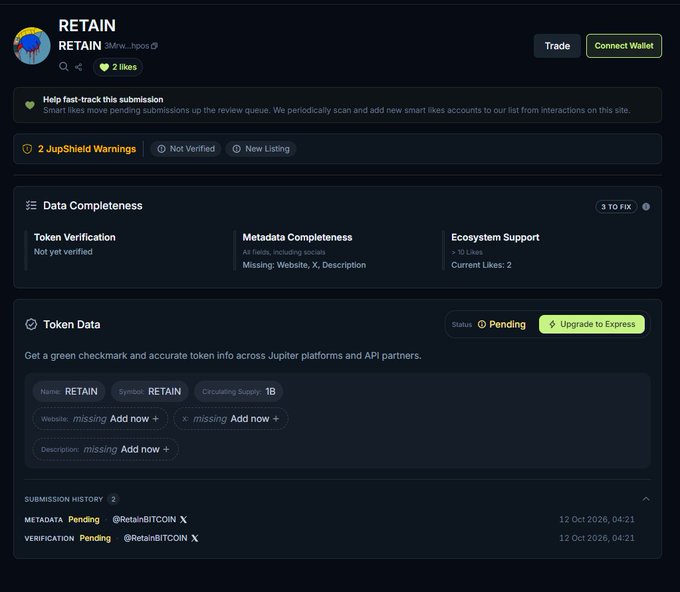Click the Data Completeness checklist icon

(x=31, y=206)
